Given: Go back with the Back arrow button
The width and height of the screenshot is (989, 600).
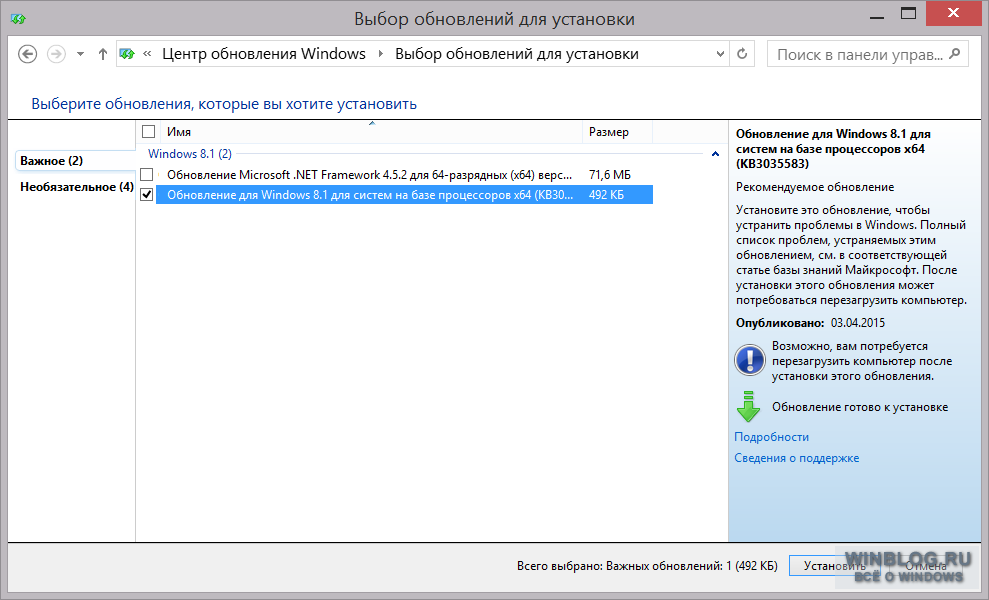Looking at the screenshot, I should [27, 54].
